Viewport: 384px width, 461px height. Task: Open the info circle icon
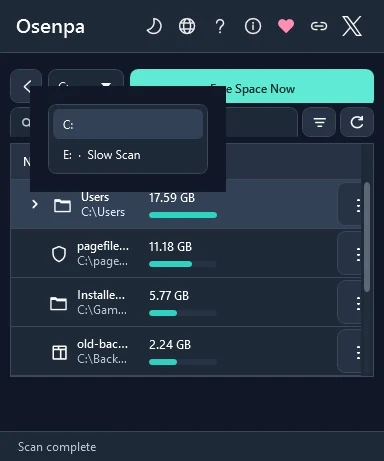(253, 26)
